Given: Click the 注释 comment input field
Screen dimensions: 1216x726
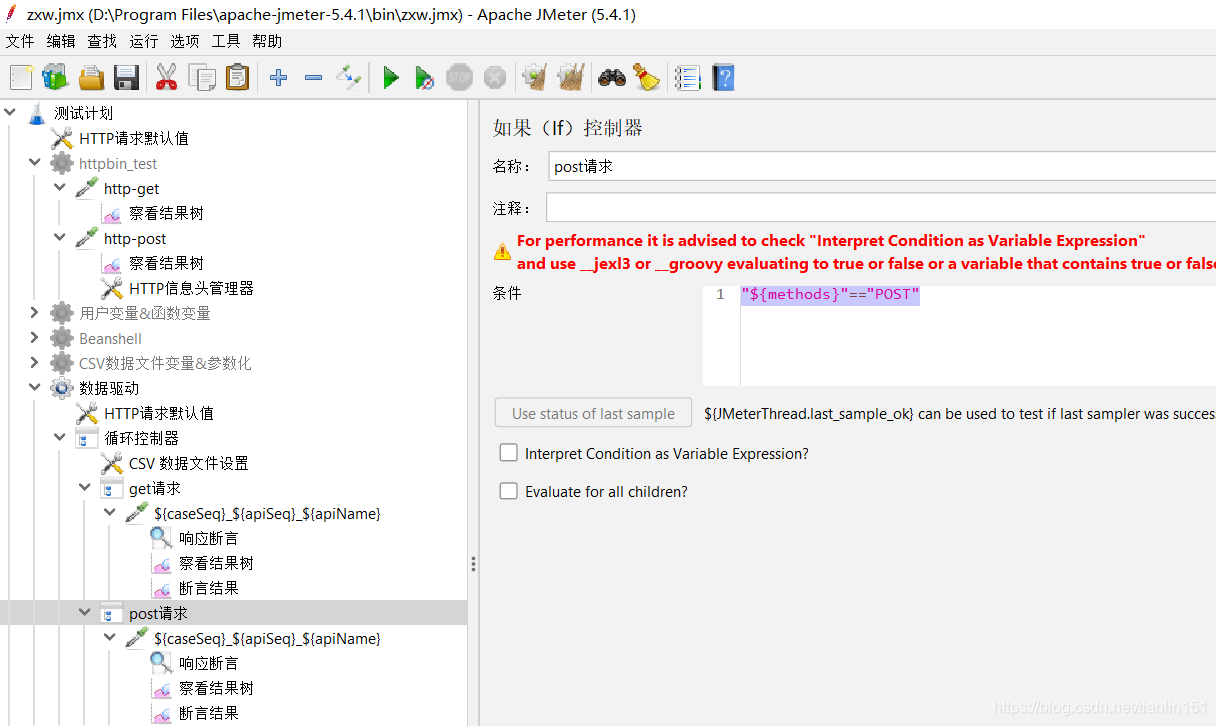Looking at the screenshot, I should pyautogui.click(x=881, y=208).
